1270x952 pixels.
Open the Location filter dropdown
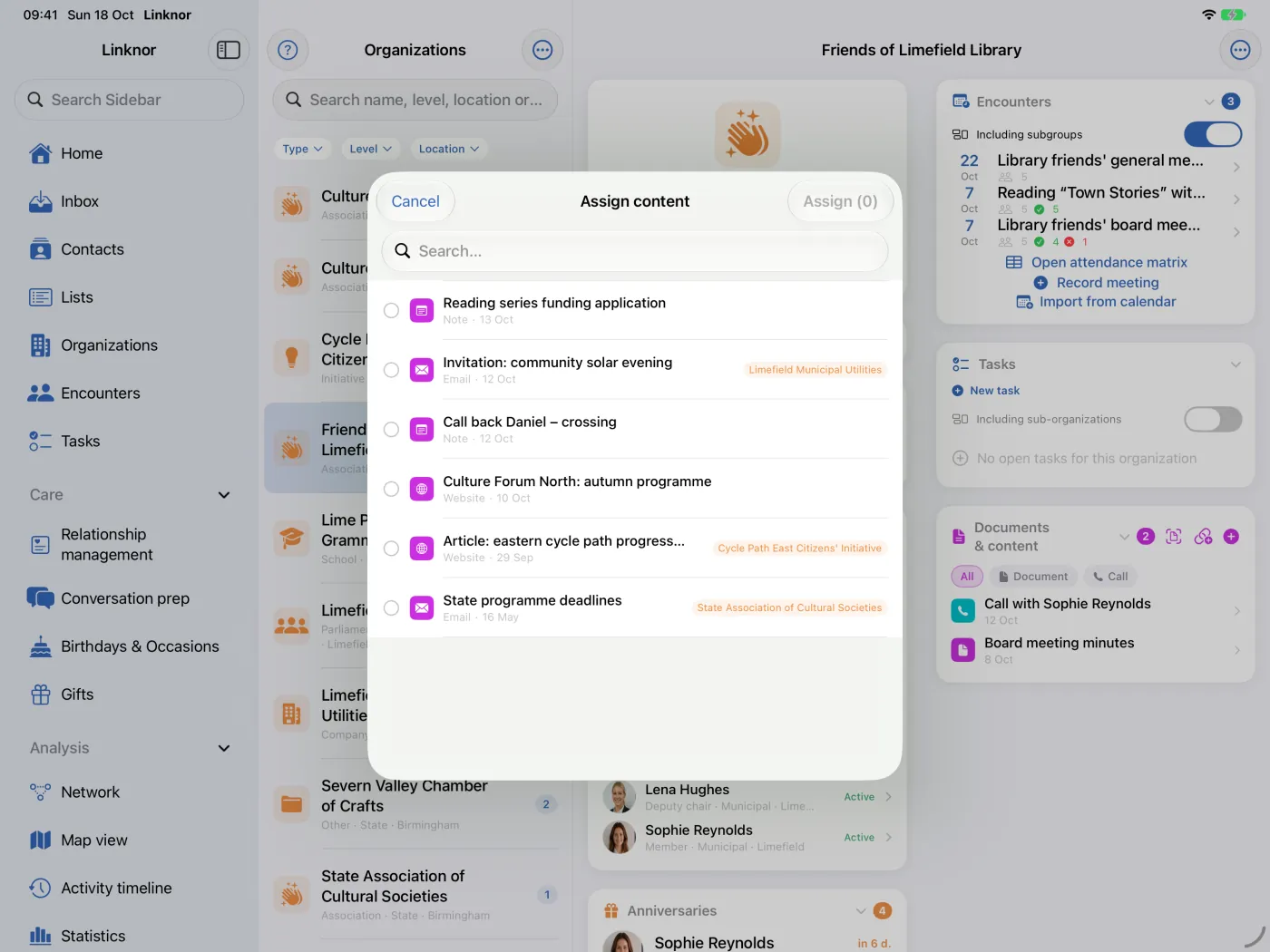click(449, 149)
